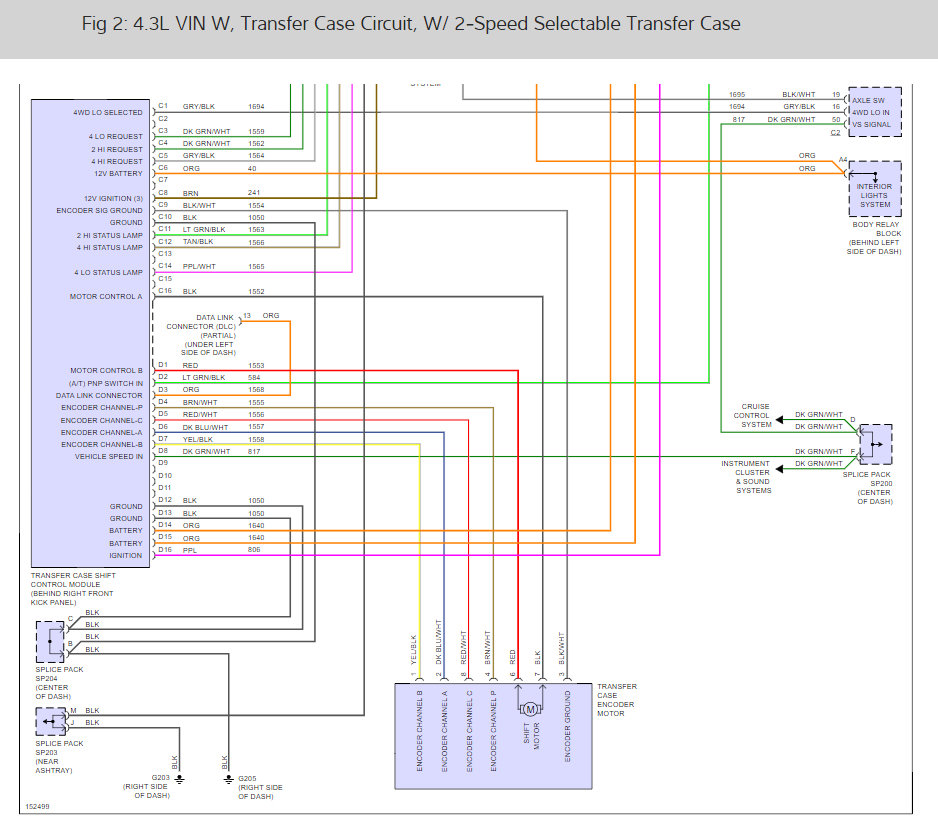Click circuit number 1552
Screen dimensions: 938x835
click(x=256, y=292)
